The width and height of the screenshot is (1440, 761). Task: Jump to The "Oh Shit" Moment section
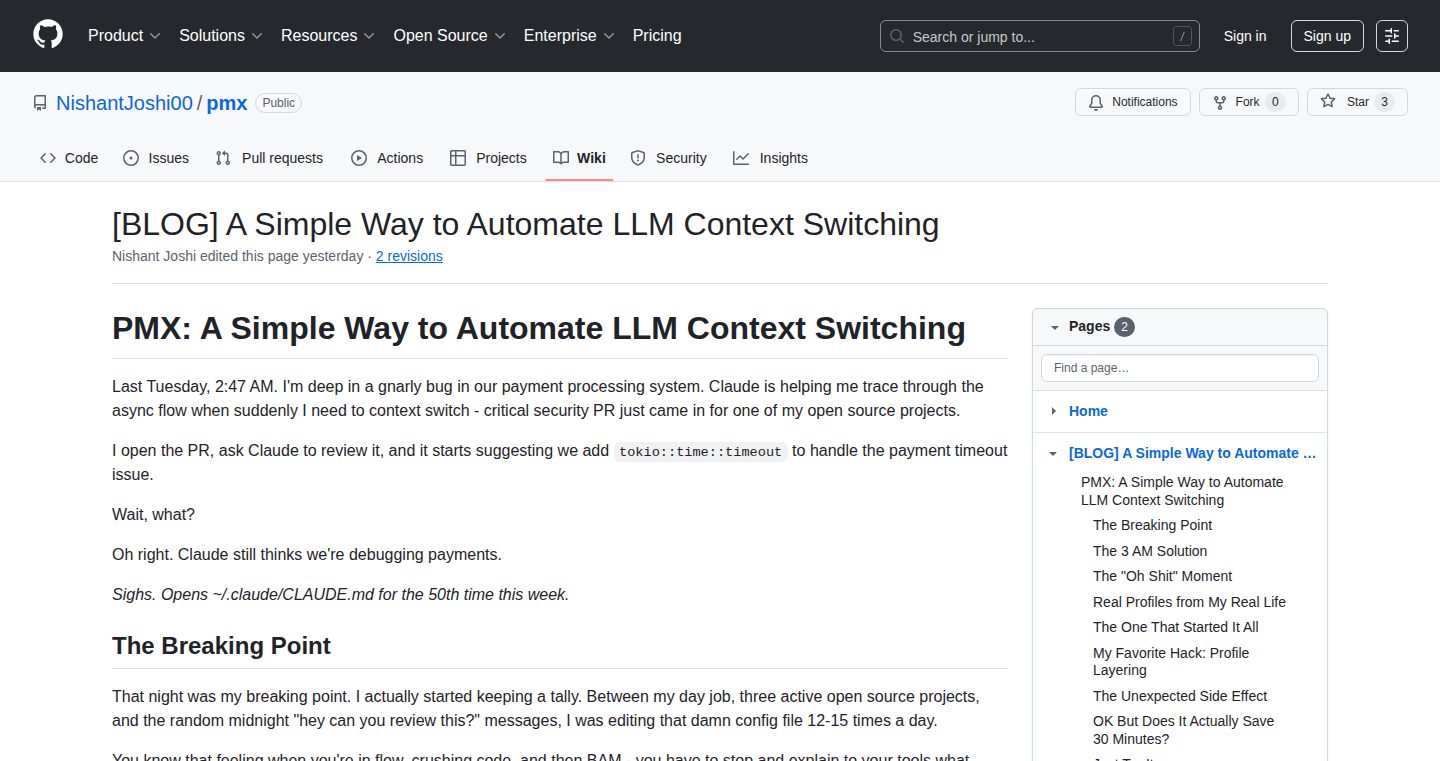tap(1162, 576)
